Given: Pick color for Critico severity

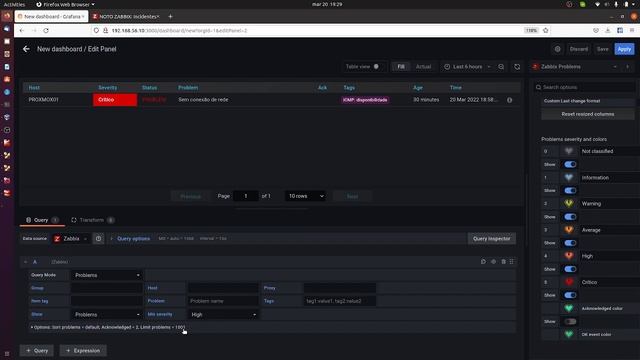Looking at the screenshot, I should click(569, 282).
